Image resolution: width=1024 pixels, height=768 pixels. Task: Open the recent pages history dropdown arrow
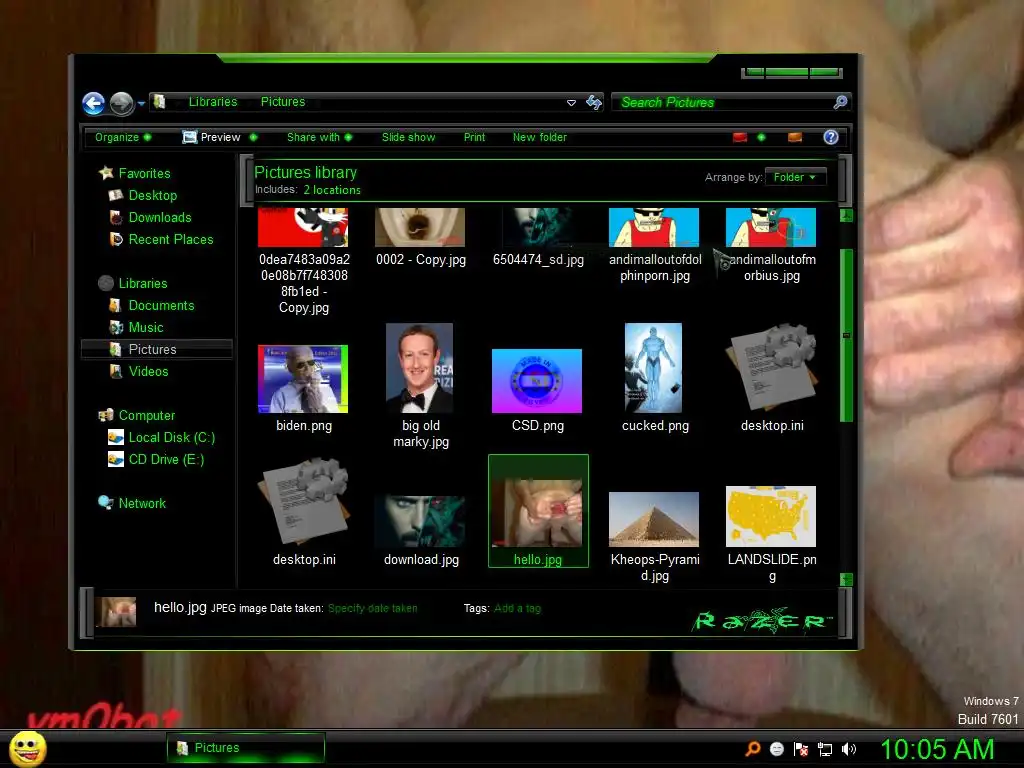141,103
